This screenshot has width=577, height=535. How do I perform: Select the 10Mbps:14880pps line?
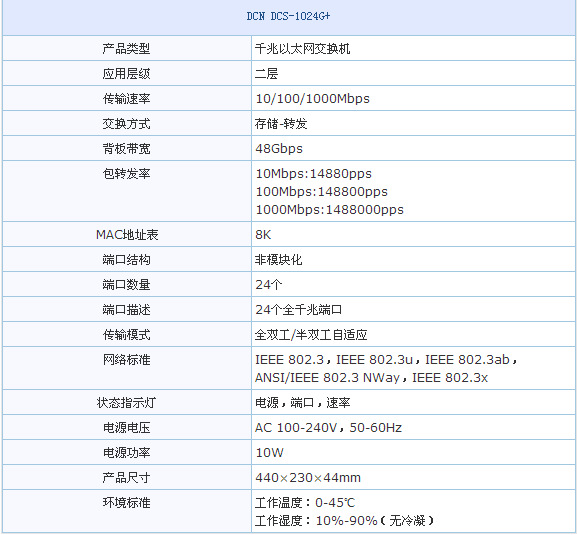pyautogui.click(x=314, y=174)
